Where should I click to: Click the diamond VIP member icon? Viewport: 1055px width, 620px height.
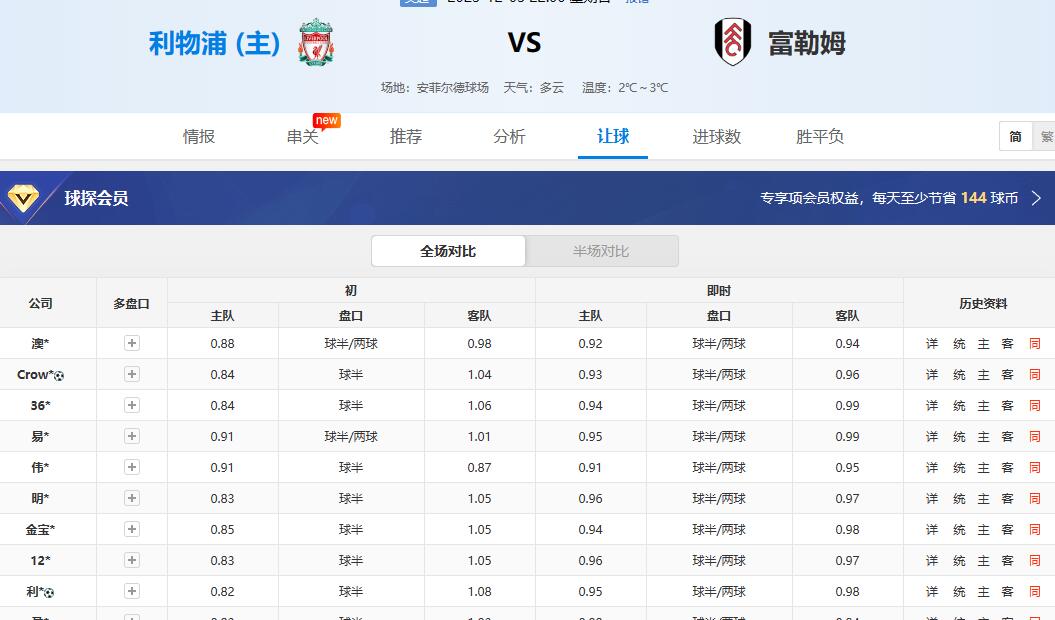[x=23, y=198]
